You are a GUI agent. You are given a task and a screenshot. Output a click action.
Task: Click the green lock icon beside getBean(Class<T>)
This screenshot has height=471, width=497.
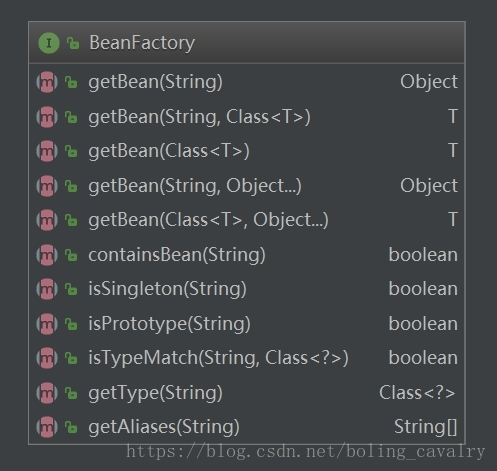pos(71,151)
